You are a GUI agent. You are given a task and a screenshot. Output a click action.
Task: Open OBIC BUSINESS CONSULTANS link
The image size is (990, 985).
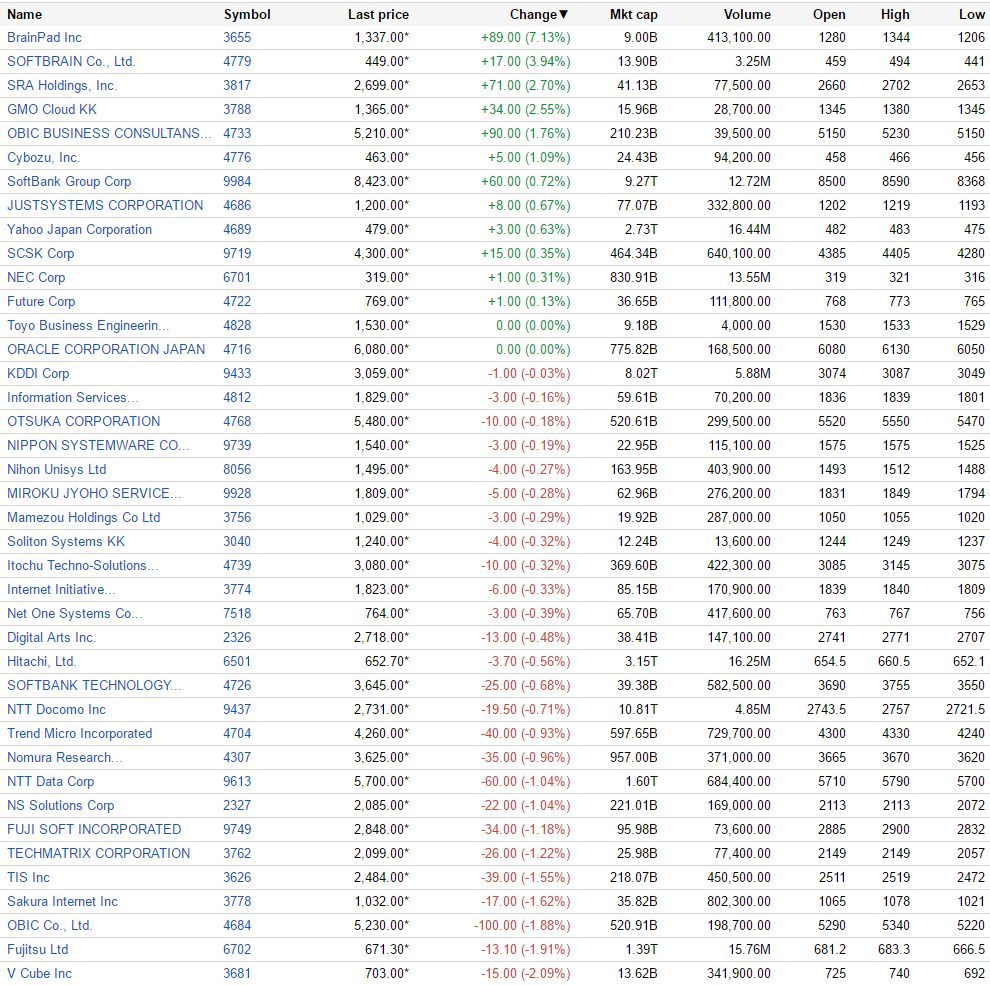coord(109,133)
